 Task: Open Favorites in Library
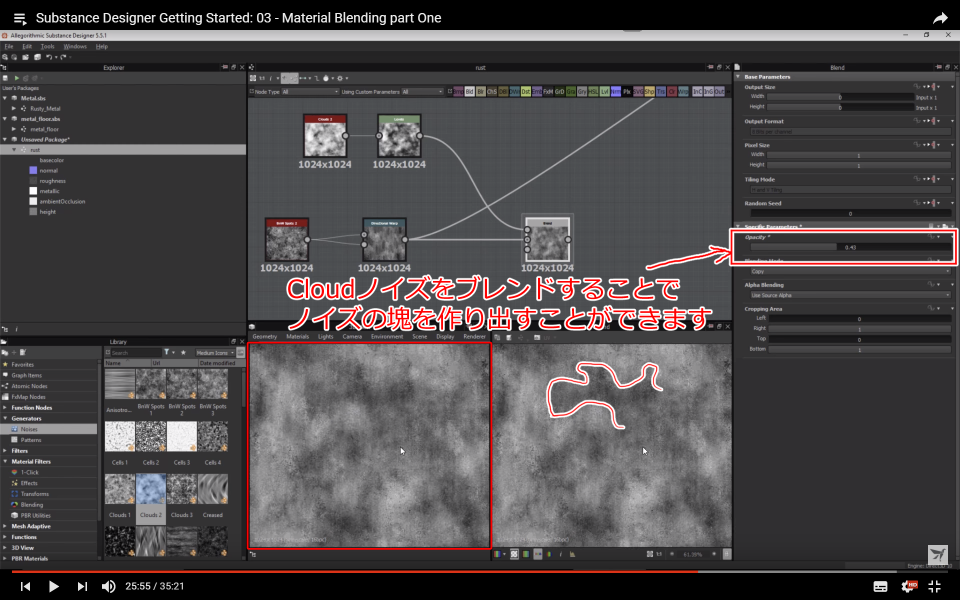pyautogui.click(x=22, y=365)
